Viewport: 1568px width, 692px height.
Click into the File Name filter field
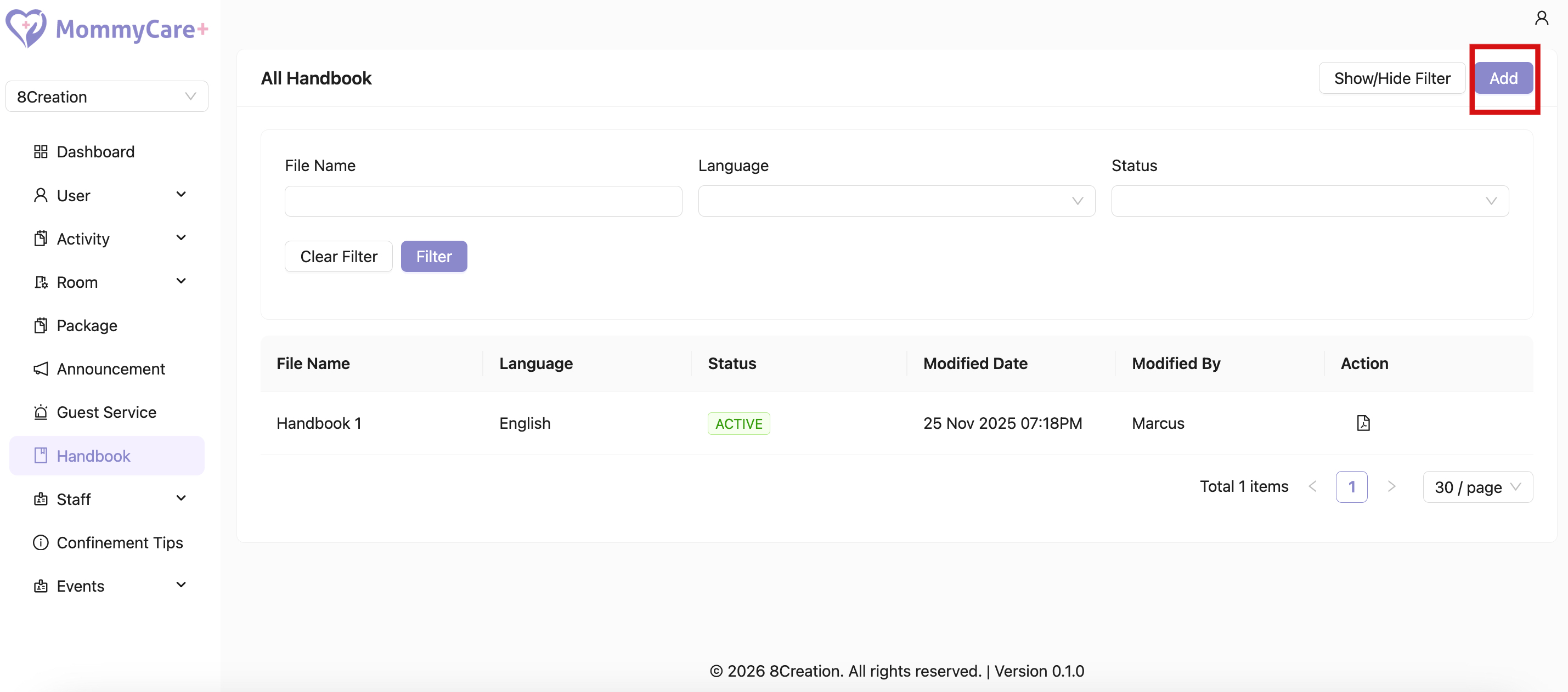(x=483, y=201)
